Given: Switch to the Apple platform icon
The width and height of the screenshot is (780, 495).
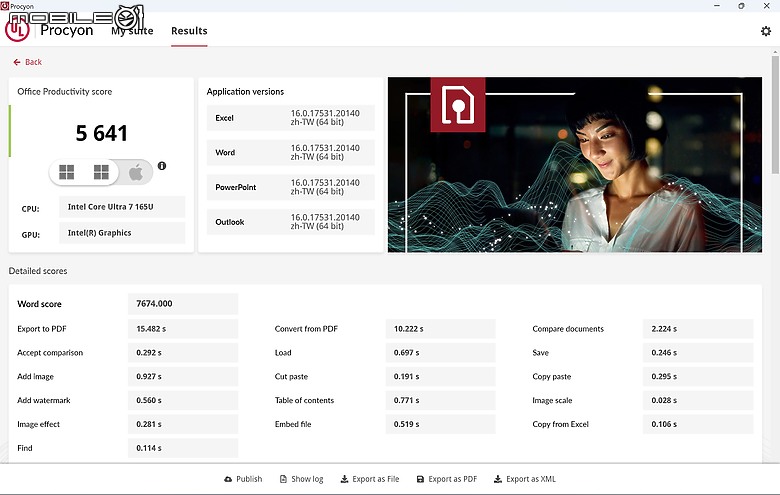Looking at the screenshot, I should click(x=136, y=173).
